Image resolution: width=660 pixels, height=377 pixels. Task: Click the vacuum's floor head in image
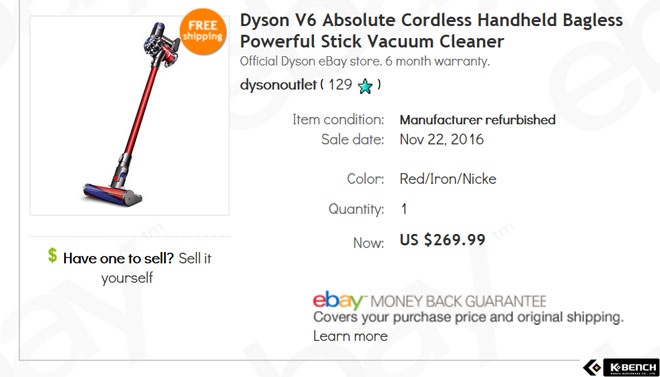[x=113, y=195]
